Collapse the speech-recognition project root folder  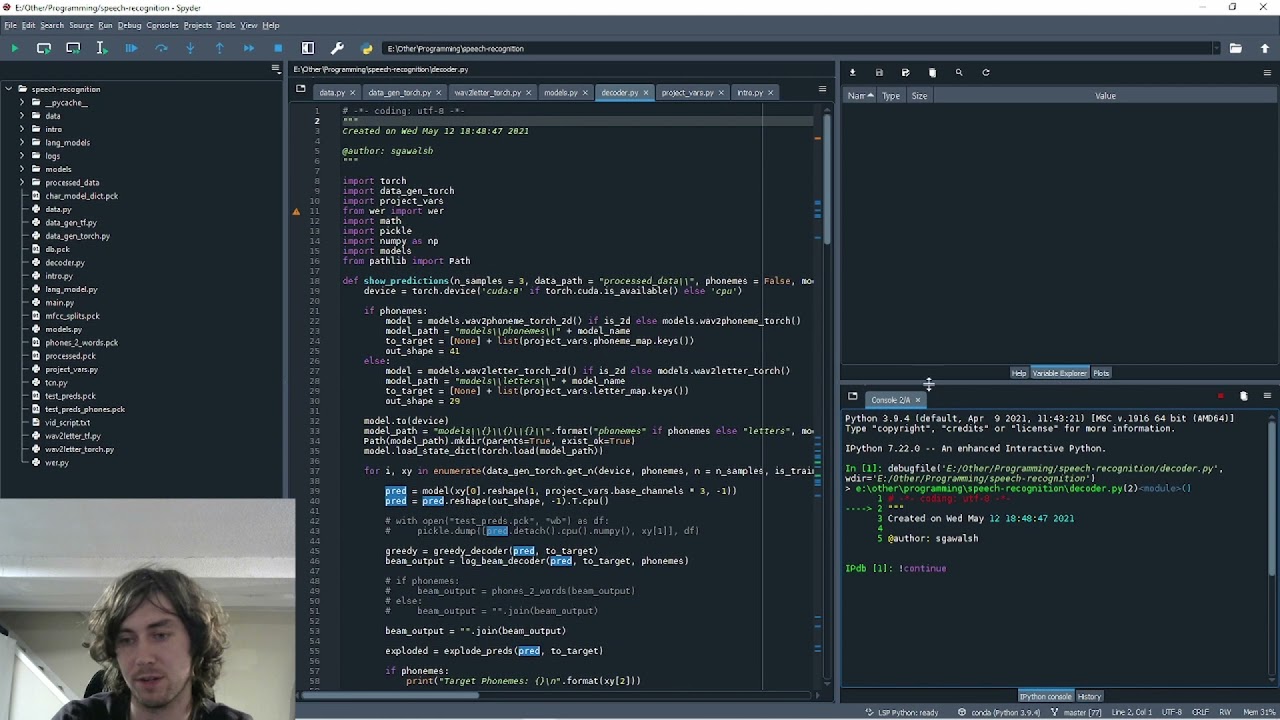point(9,89)
